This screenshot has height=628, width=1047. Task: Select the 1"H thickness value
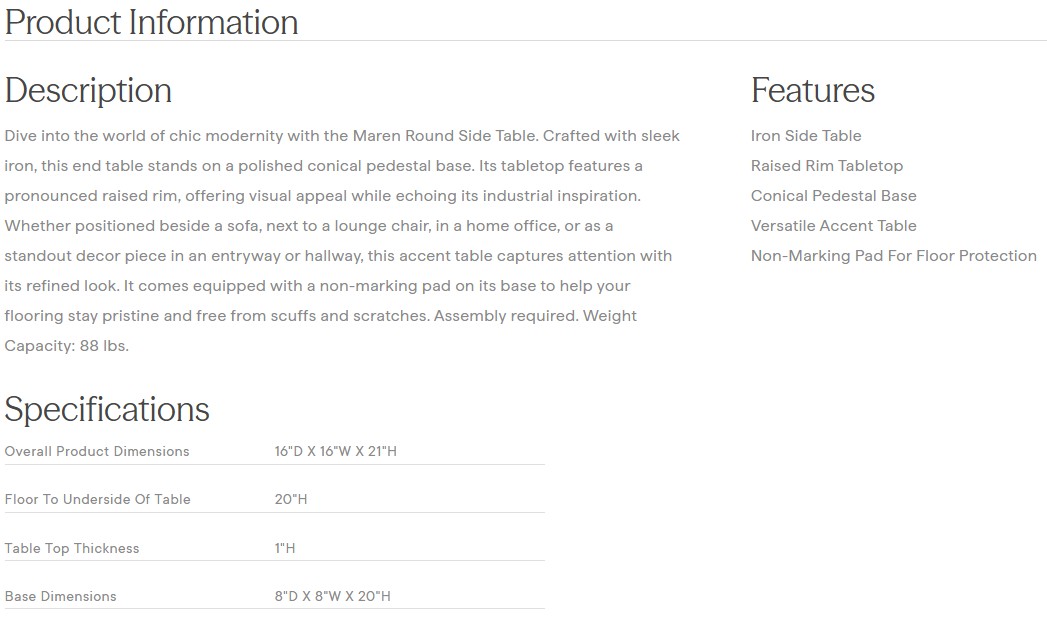tap(285, 548)
